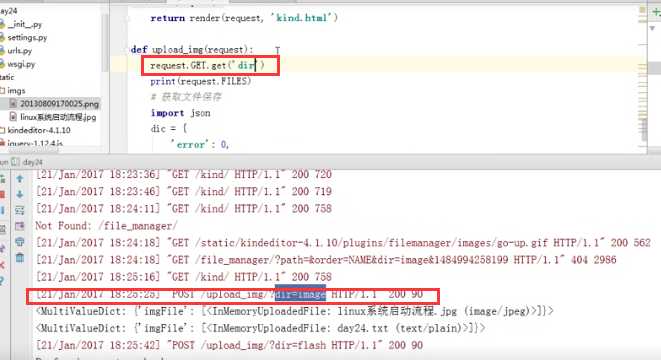The image size is (661, 360).
Task: Click the POST /upload_img/?dir=flash log line
Action: pyautogui.click(x=229, y=345)
